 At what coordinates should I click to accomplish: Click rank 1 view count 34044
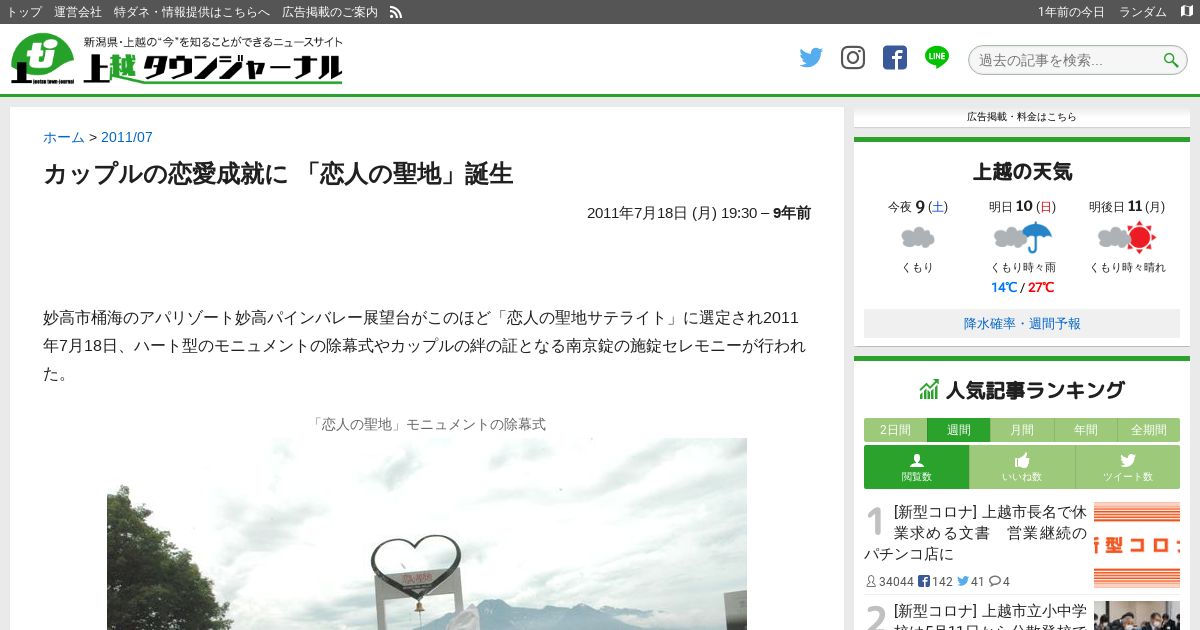(889, 582)
